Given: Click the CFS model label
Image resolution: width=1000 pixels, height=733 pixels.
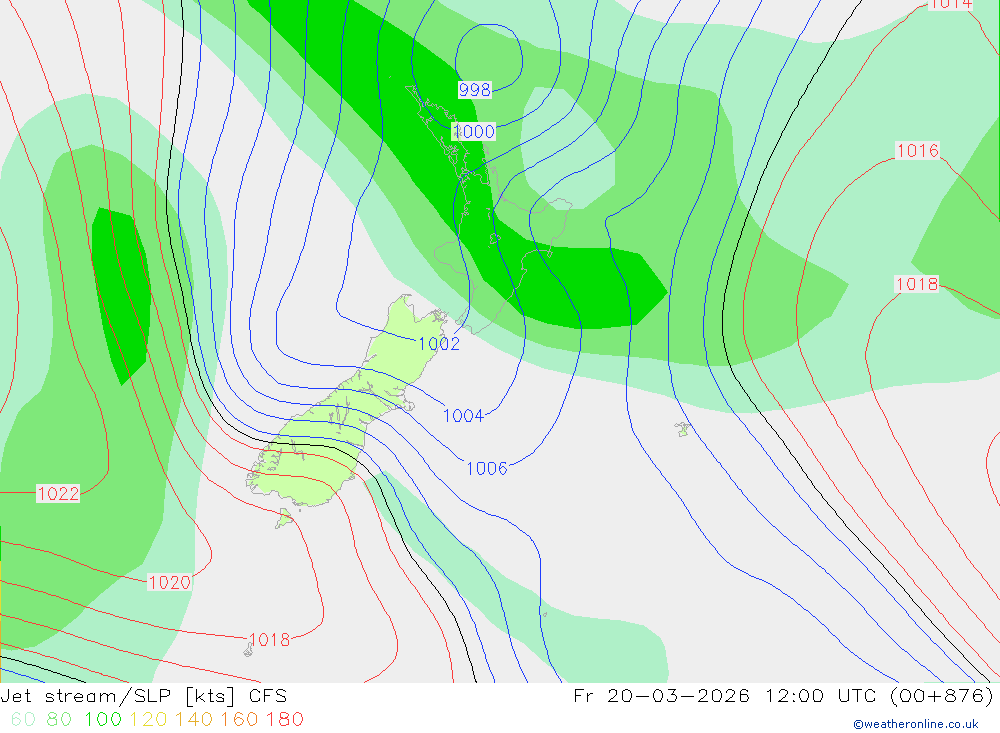Looking at the screenshot, I should 268,696.
